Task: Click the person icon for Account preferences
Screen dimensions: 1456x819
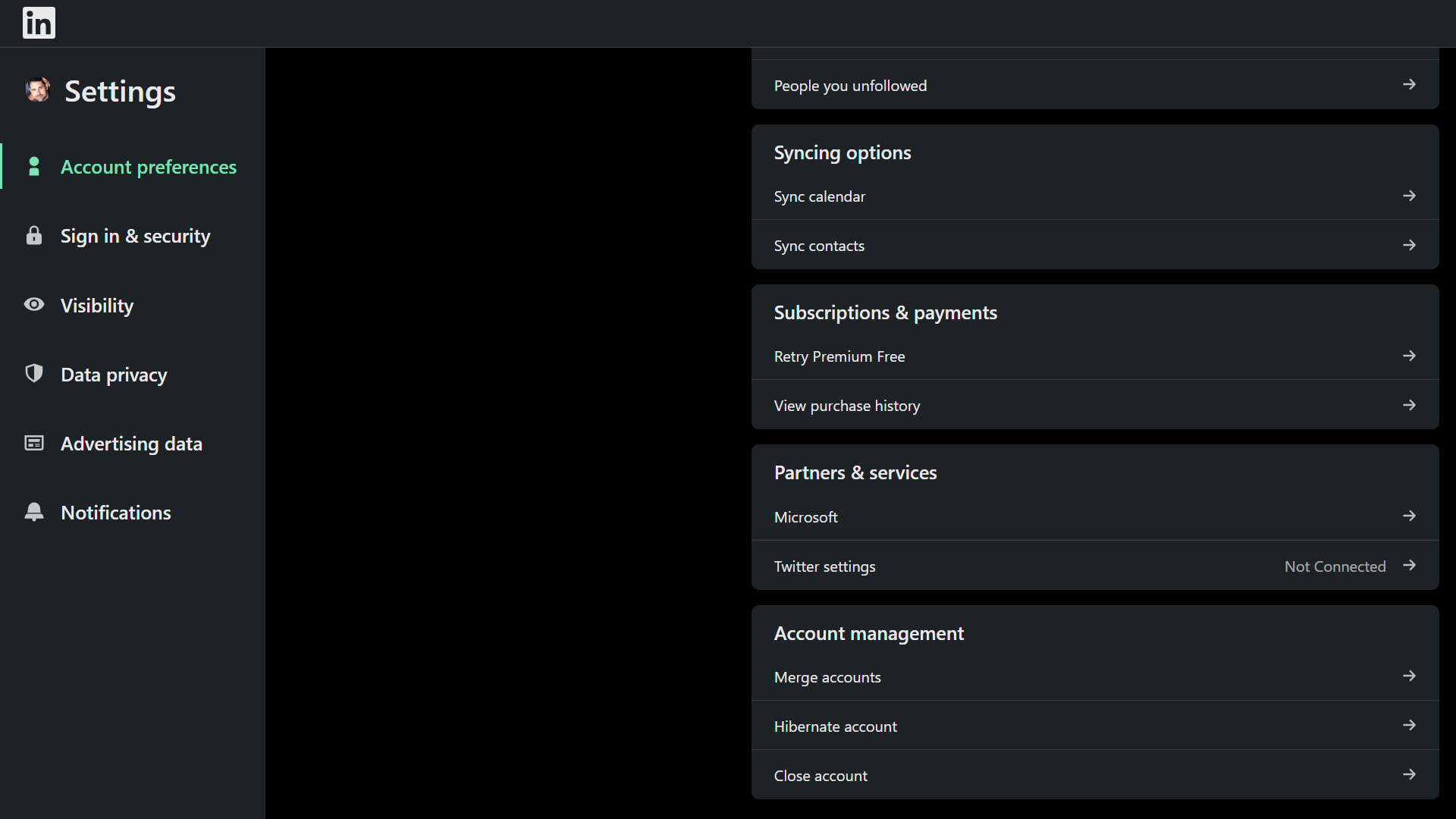Action: (x=33, y=167)
